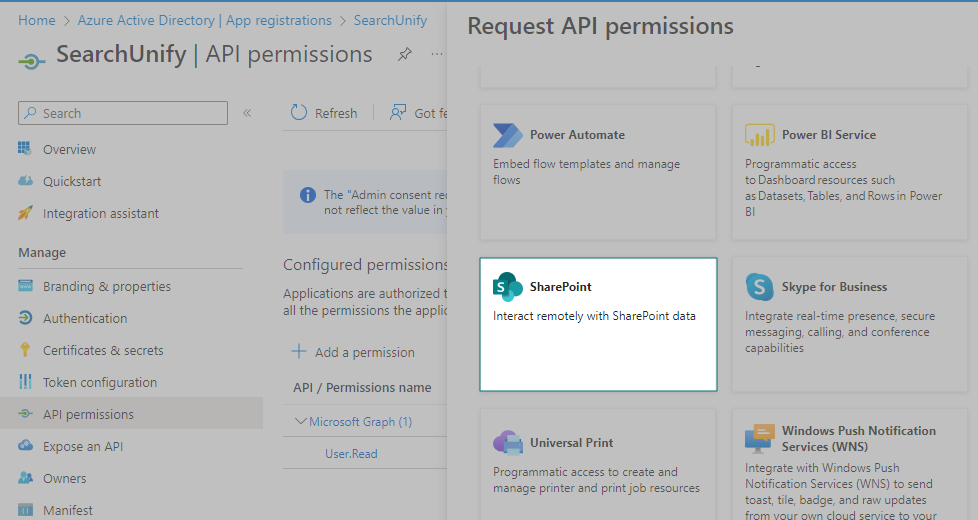Select Windows Push Notification Services icon
Viewport: 978px width, 520px height.
point(760,439)
